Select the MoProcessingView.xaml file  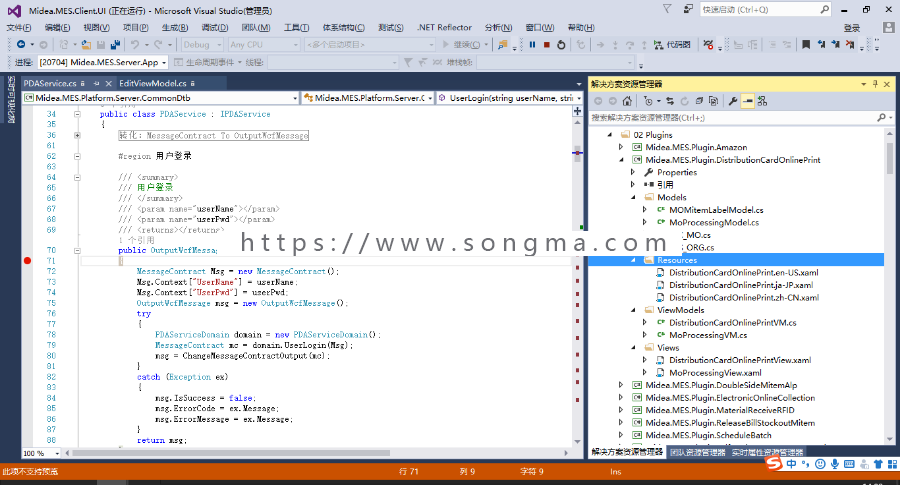[715, 373]
